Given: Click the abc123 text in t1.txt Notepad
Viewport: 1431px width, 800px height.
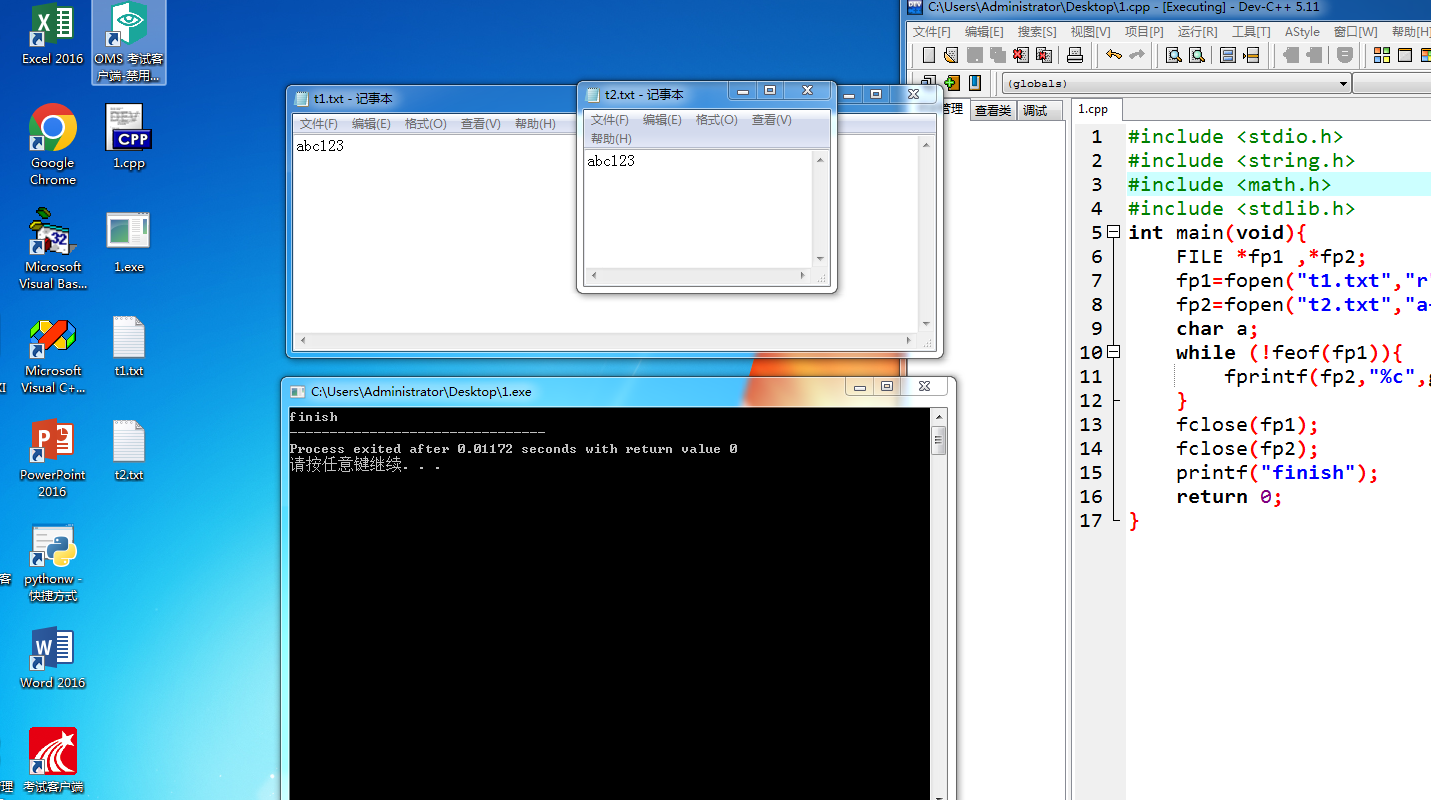Looking at the screenshot, I should click(x=320, y=146).
